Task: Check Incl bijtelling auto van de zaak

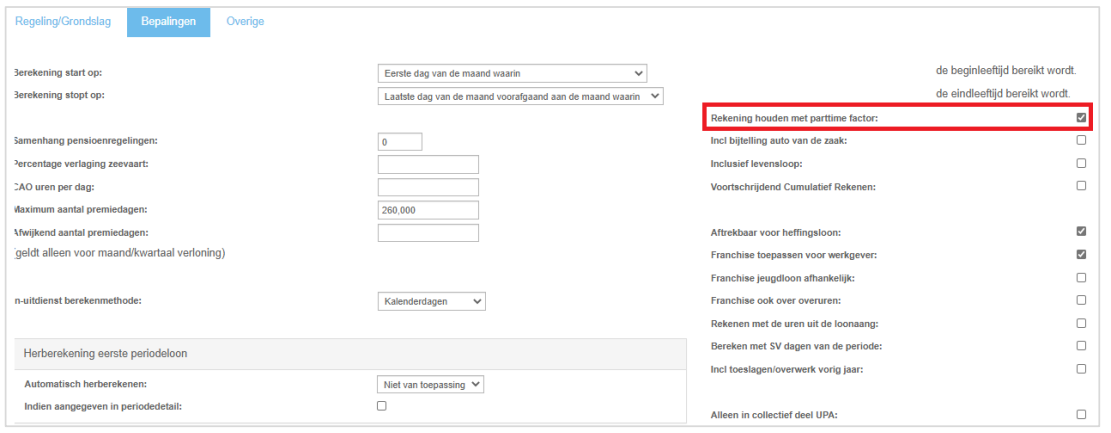Action: coord(1081,140)
